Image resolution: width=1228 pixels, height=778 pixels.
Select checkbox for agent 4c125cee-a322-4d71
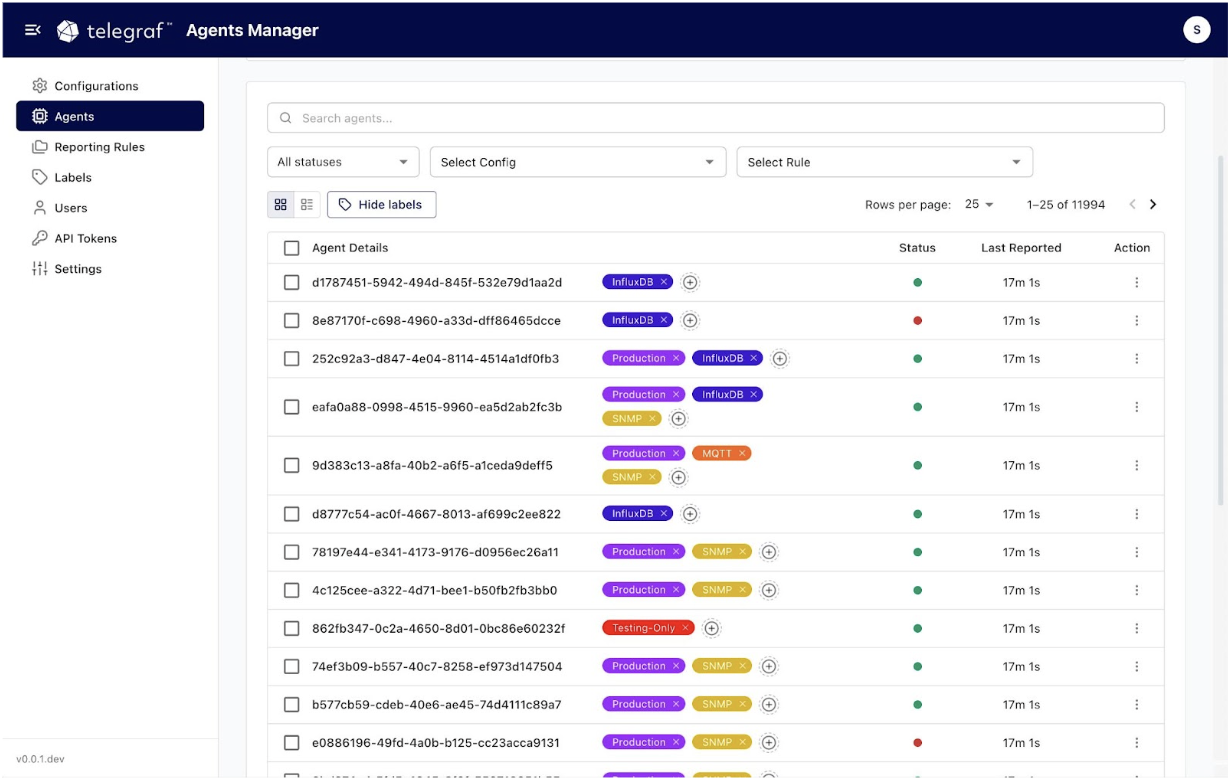tap(292, 590)
